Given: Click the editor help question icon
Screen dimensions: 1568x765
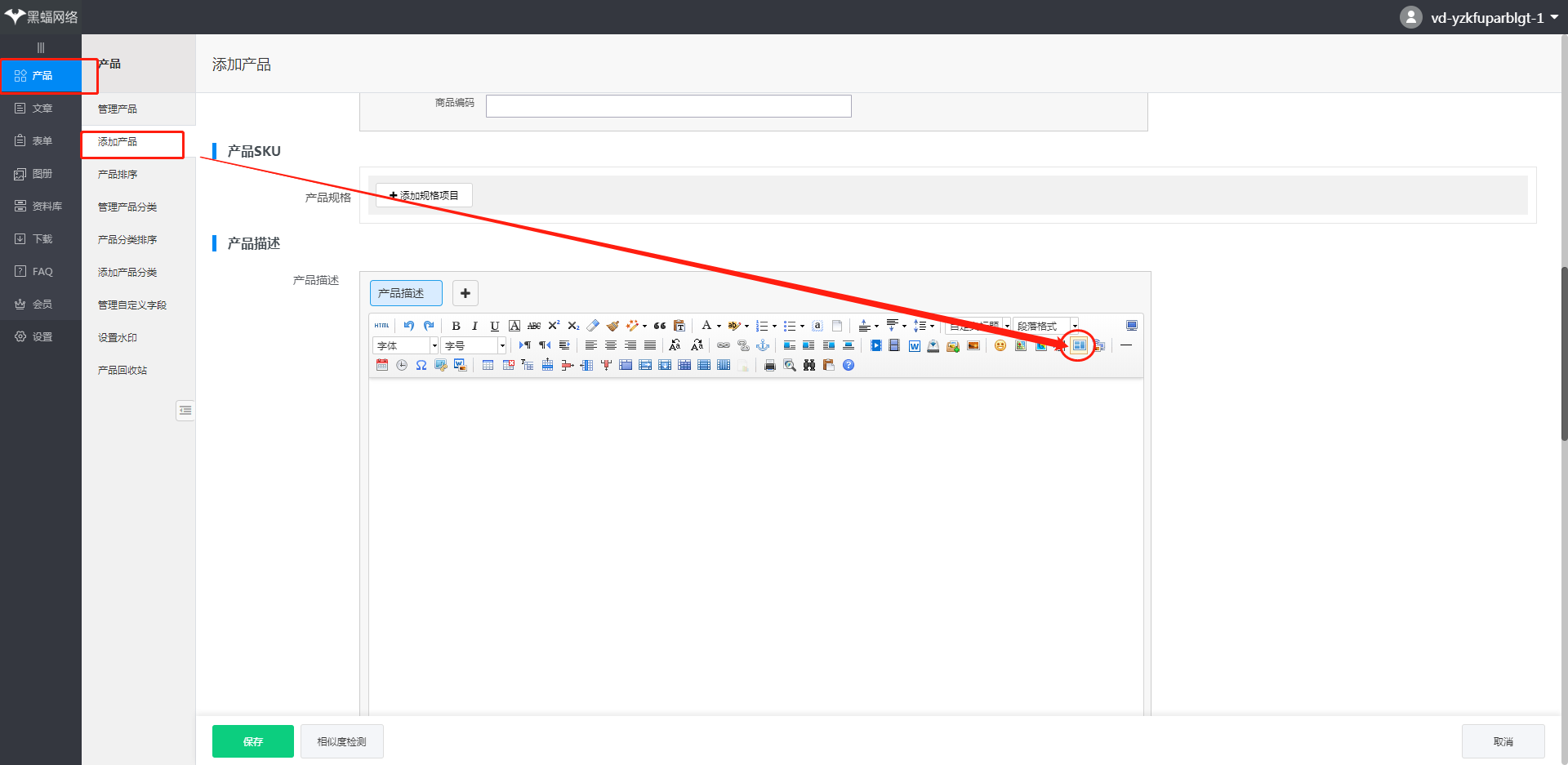Looking at the screenshot, I should (849, 365).
